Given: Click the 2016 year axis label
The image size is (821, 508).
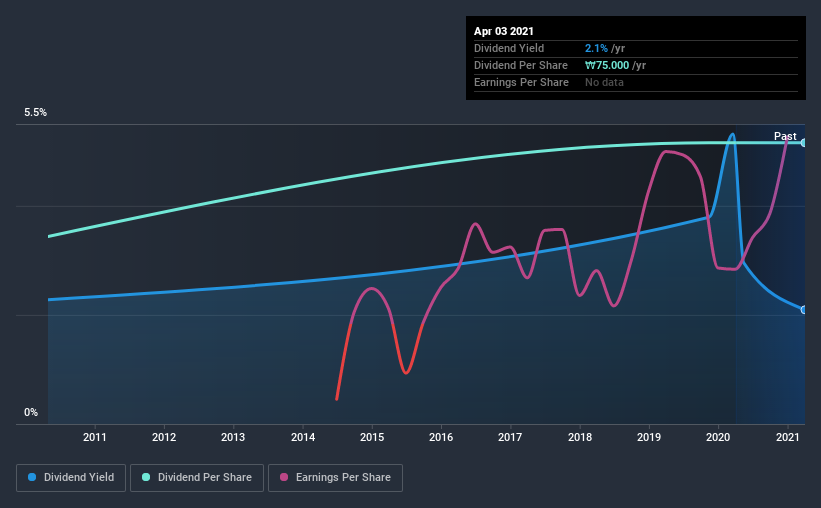Looking at the screenshot, I should [441, 437].
